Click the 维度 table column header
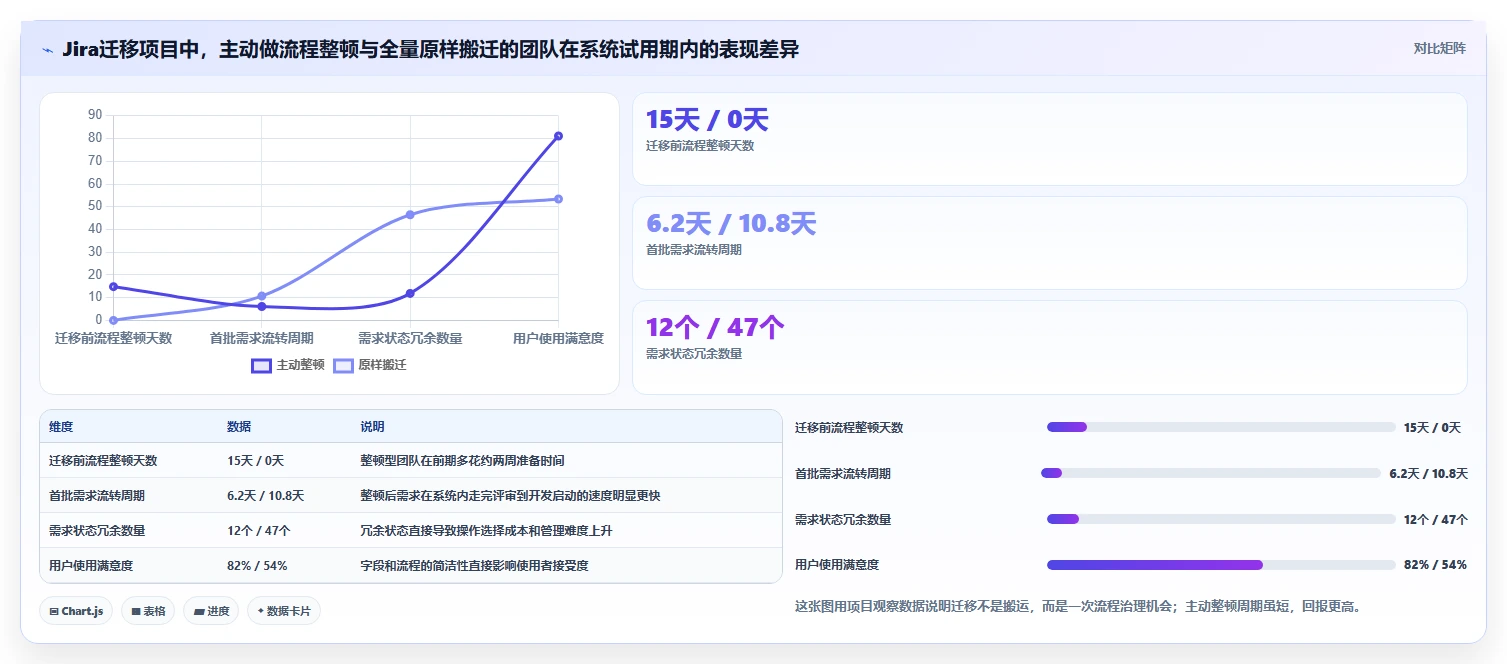The width and height of the screenshot is (1507, 664). (61, 427)
